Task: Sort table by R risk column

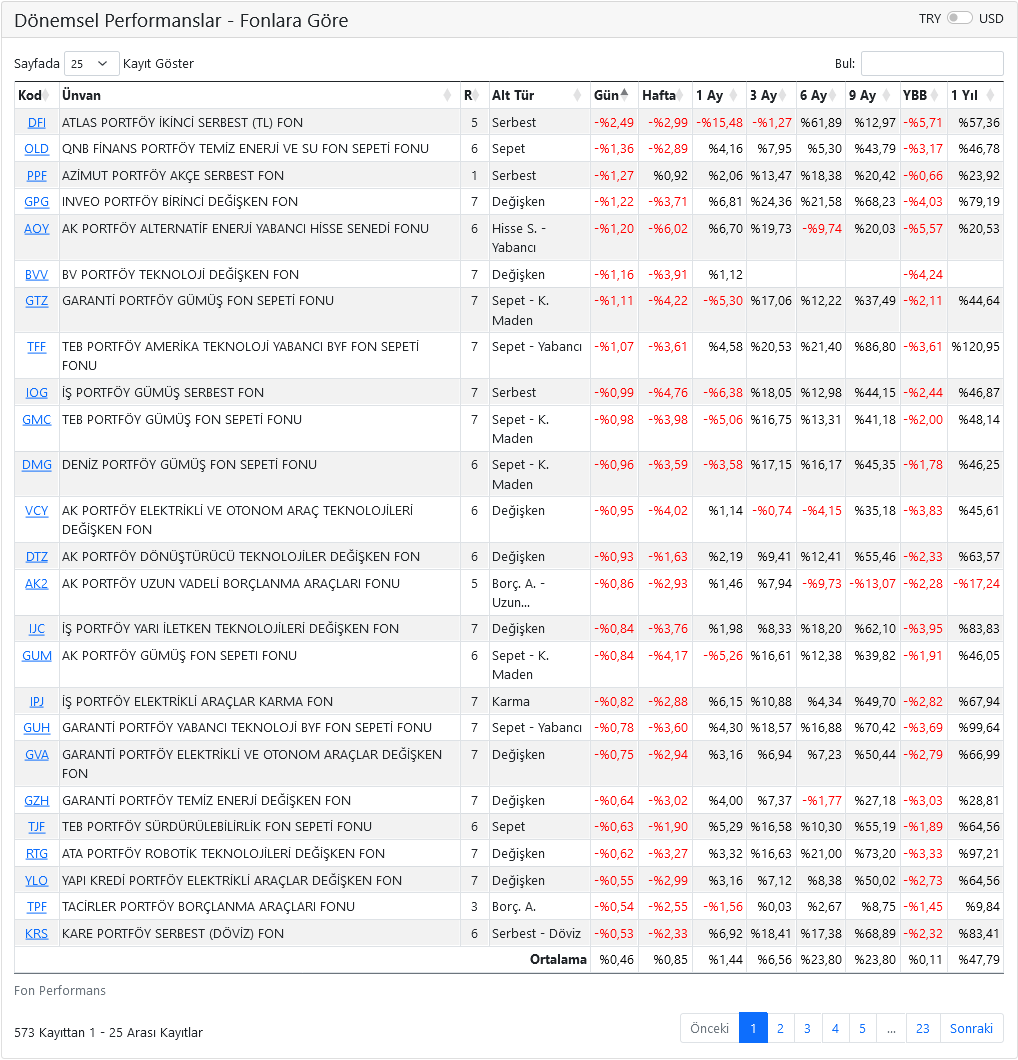Action: click(475, 95)
